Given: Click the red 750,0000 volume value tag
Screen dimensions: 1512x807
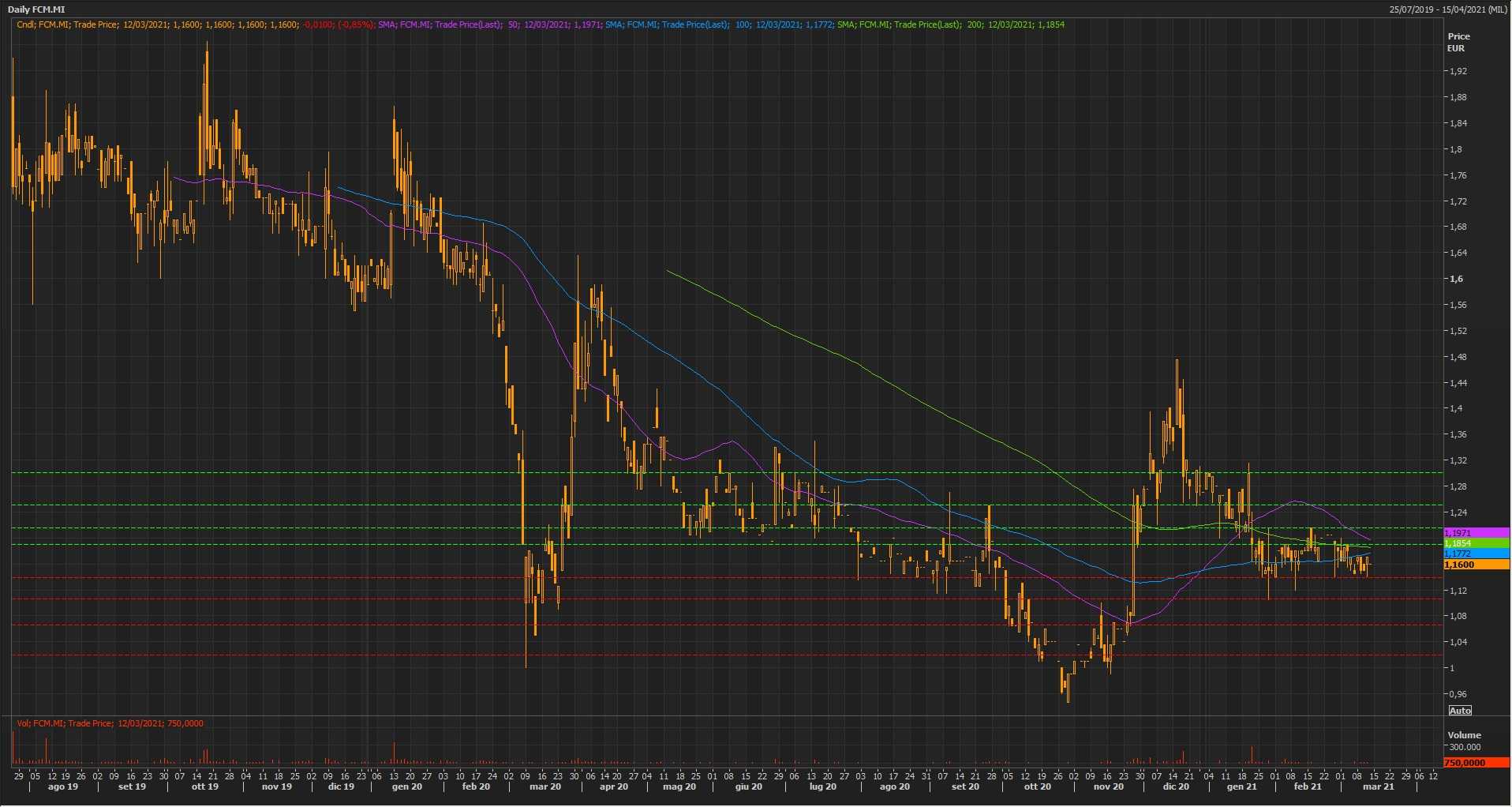Looking at the screenshot, I should point(1474,763).
